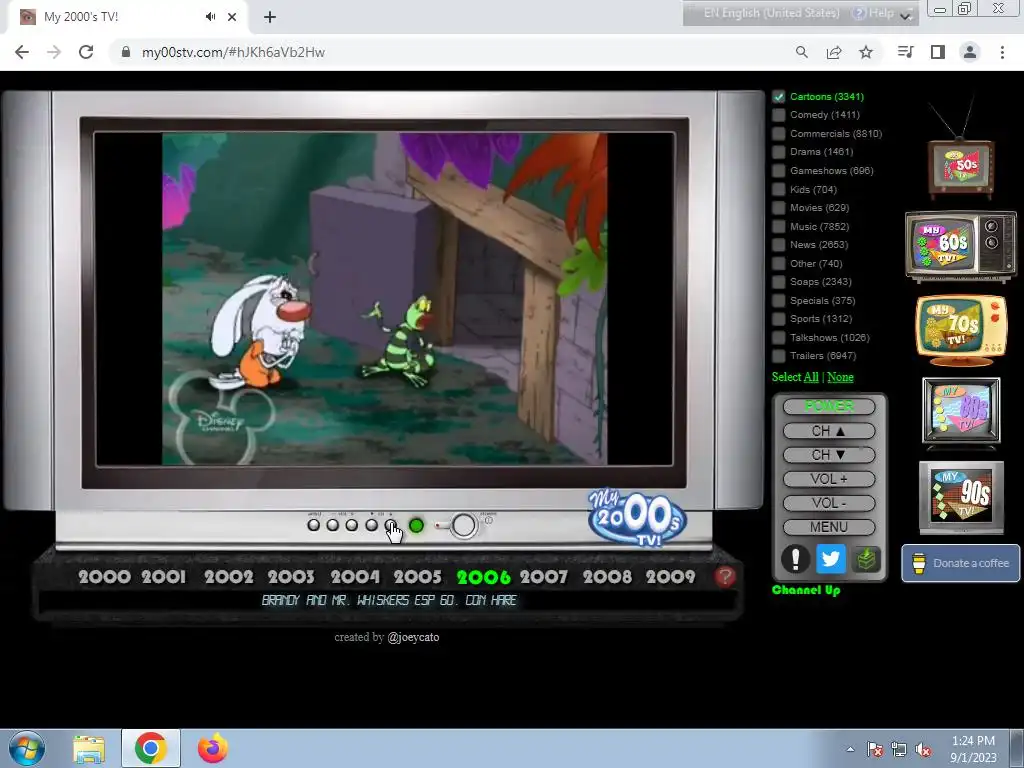
Task: Open the Chrome profile avatar
Action: pyautogui.click(x=970, y=52)
